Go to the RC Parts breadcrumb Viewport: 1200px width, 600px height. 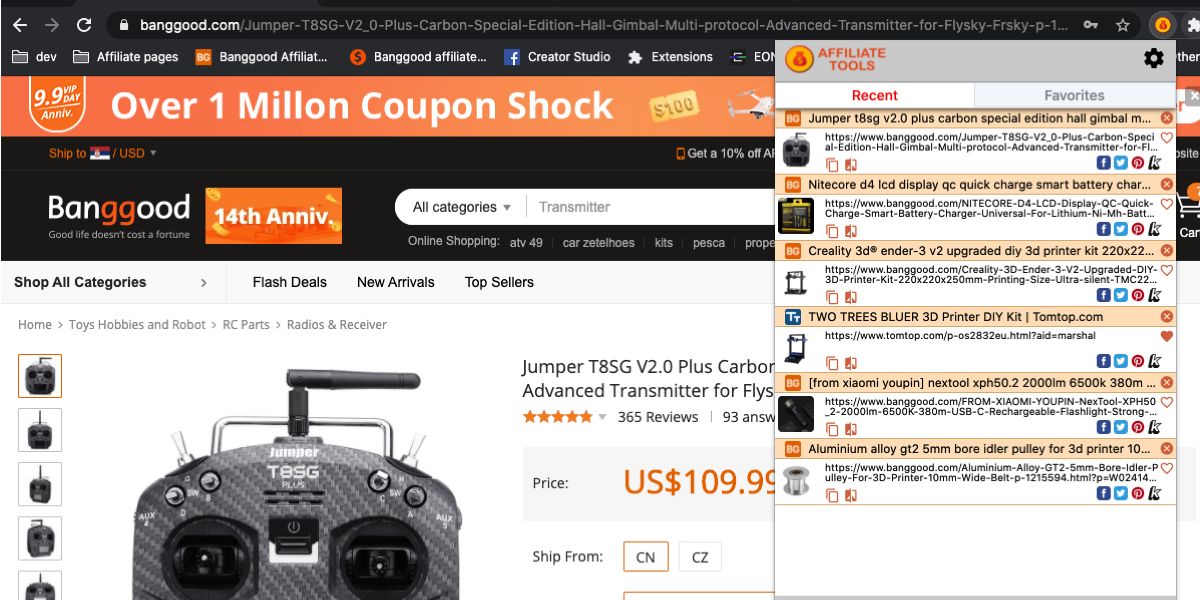pyautogui.click(x=246, y=324)
